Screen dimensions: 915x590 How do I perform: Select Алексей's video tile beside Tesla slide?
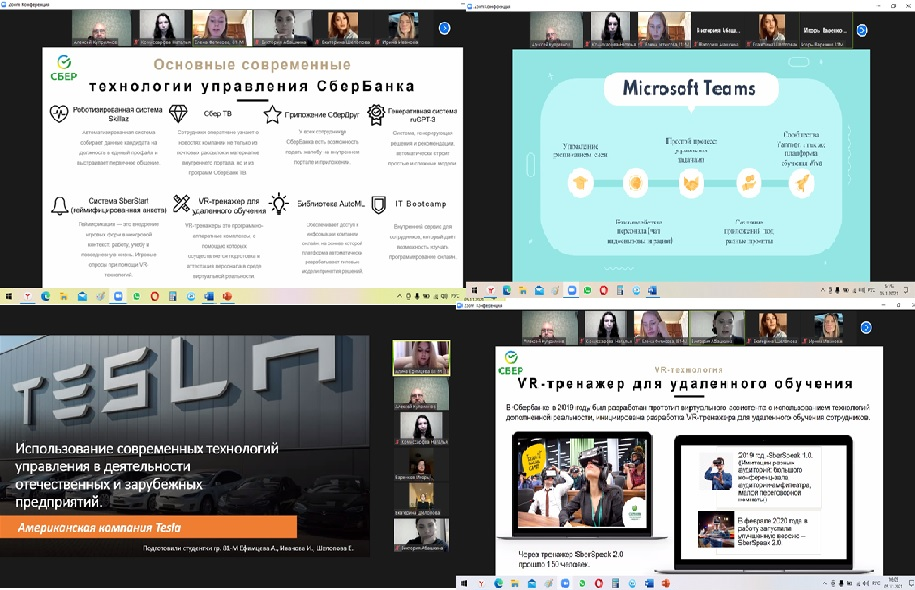420,406
